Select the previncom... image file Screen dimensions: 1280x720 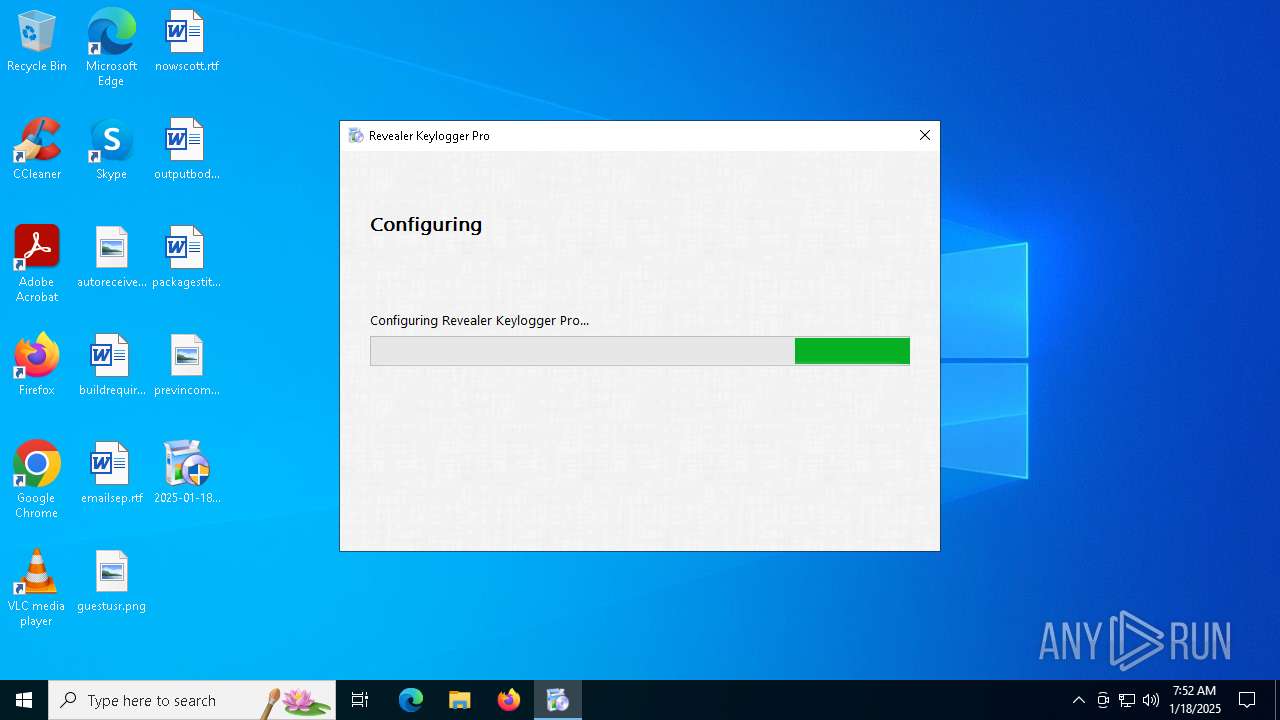[x=186, y=366]
